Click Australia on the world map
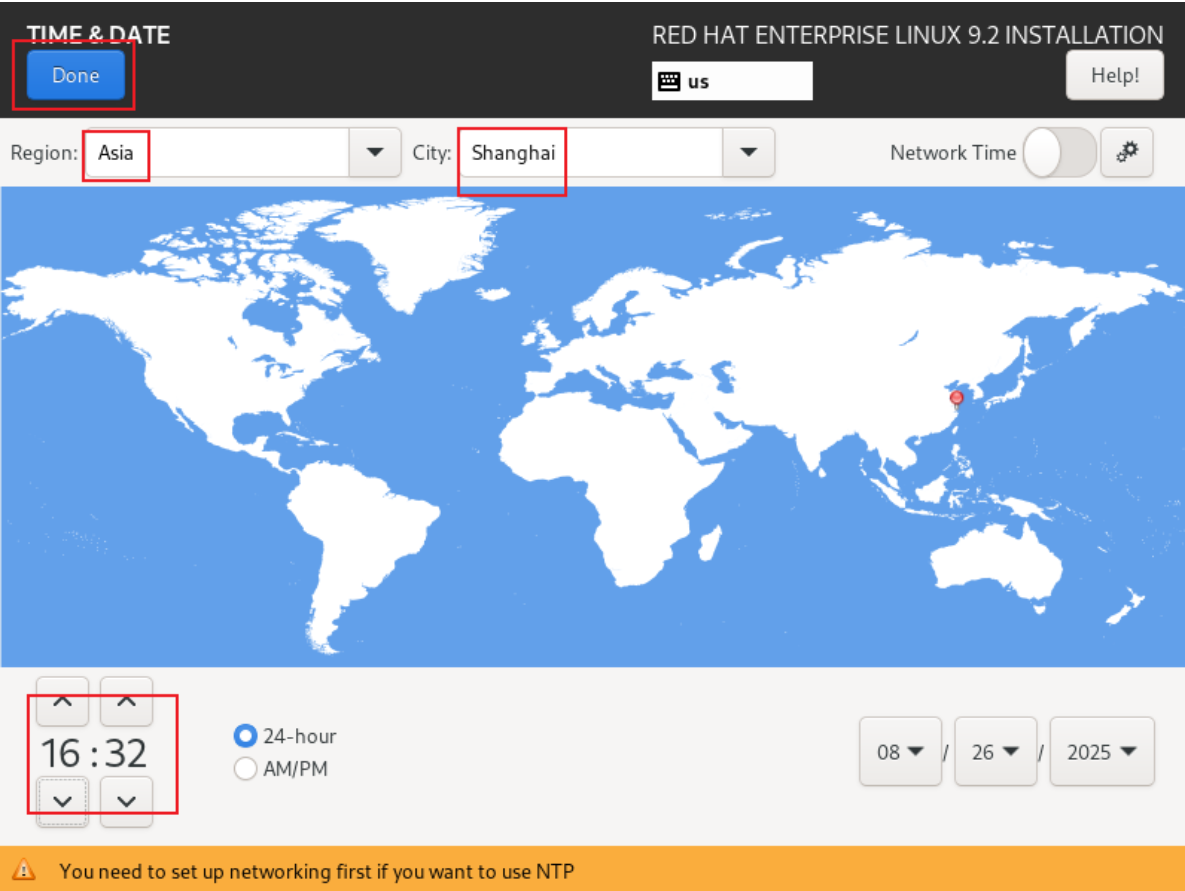The image size is (1185, 891). click(998, 563)
